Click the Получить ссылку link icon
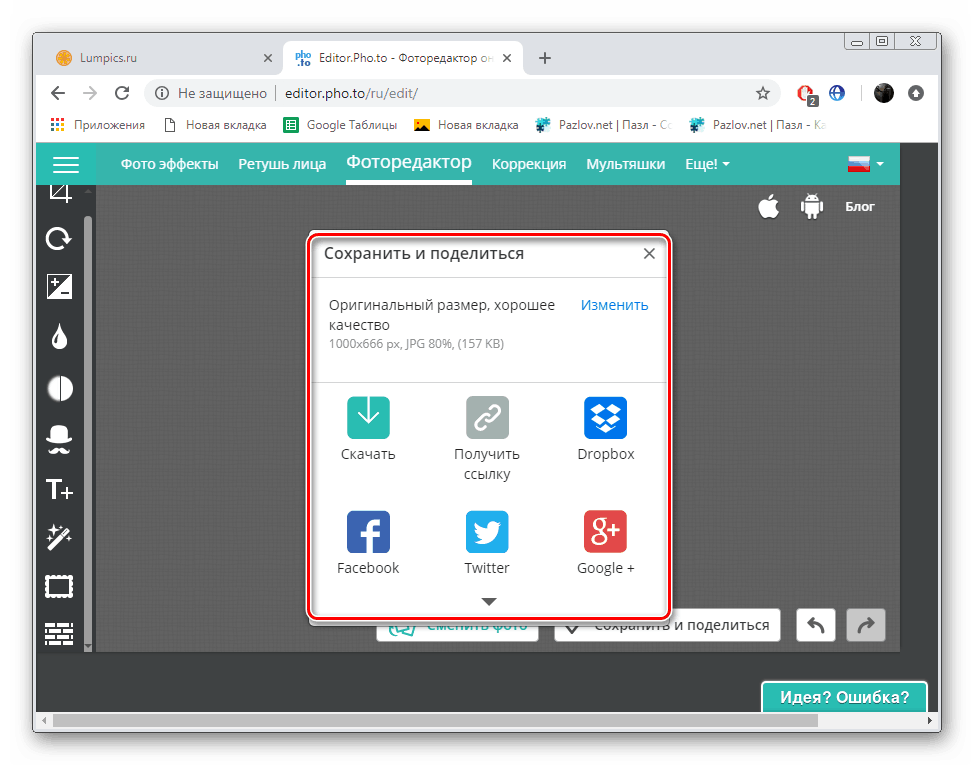This screenshot has height=765, width=974. [x=487, y=417]
